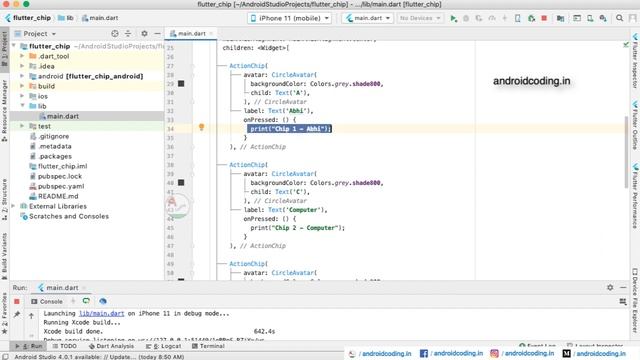This screenshot has height=360, width=640.
Task: Open project structure folder icon in toolbar
Action: pos(560,18)
